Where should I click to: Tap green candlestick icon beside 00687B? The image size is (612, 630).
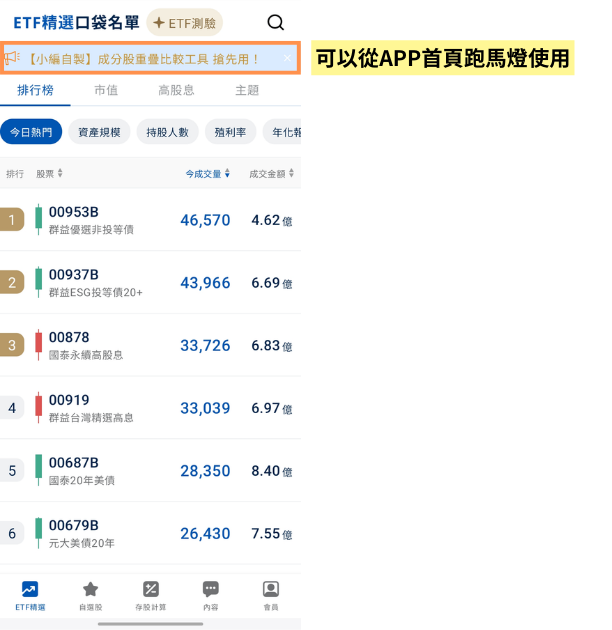click(x=39, y=470)
